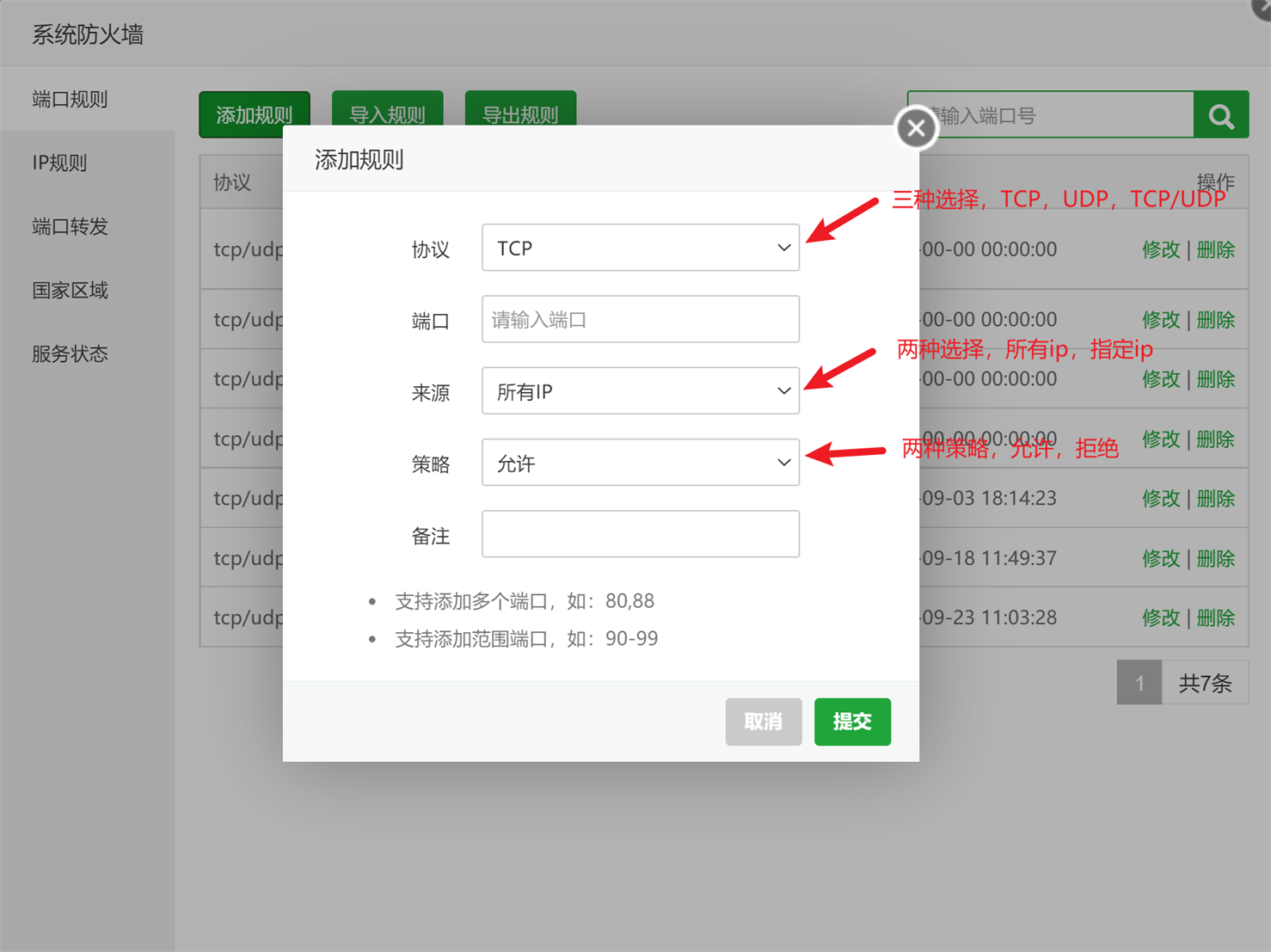Expand the 来源 所有IP dropdown
This screenshot has width=1271, height=952.
(x=640, y=391)
